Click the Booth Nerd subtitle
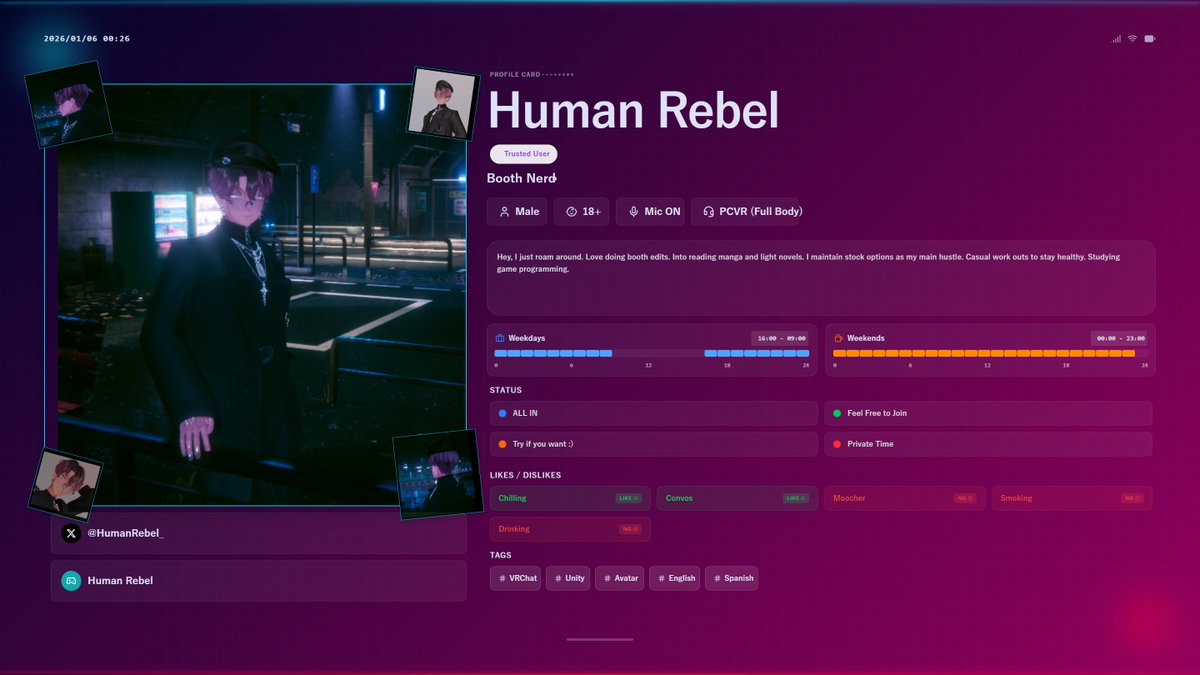Screen dimensions: 1200x675 (521, 178)
